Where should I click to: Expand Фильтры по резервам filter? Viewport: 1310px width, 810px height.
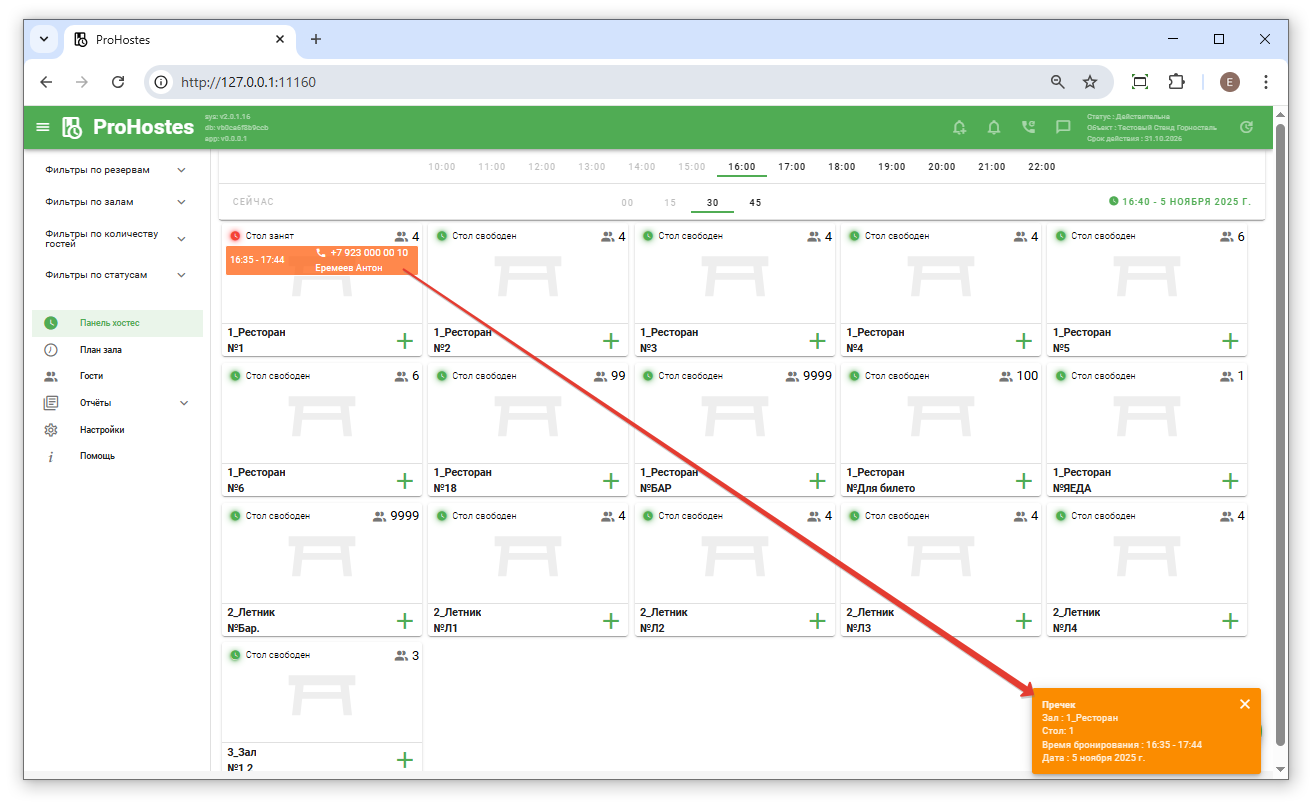tap(181, 170)
